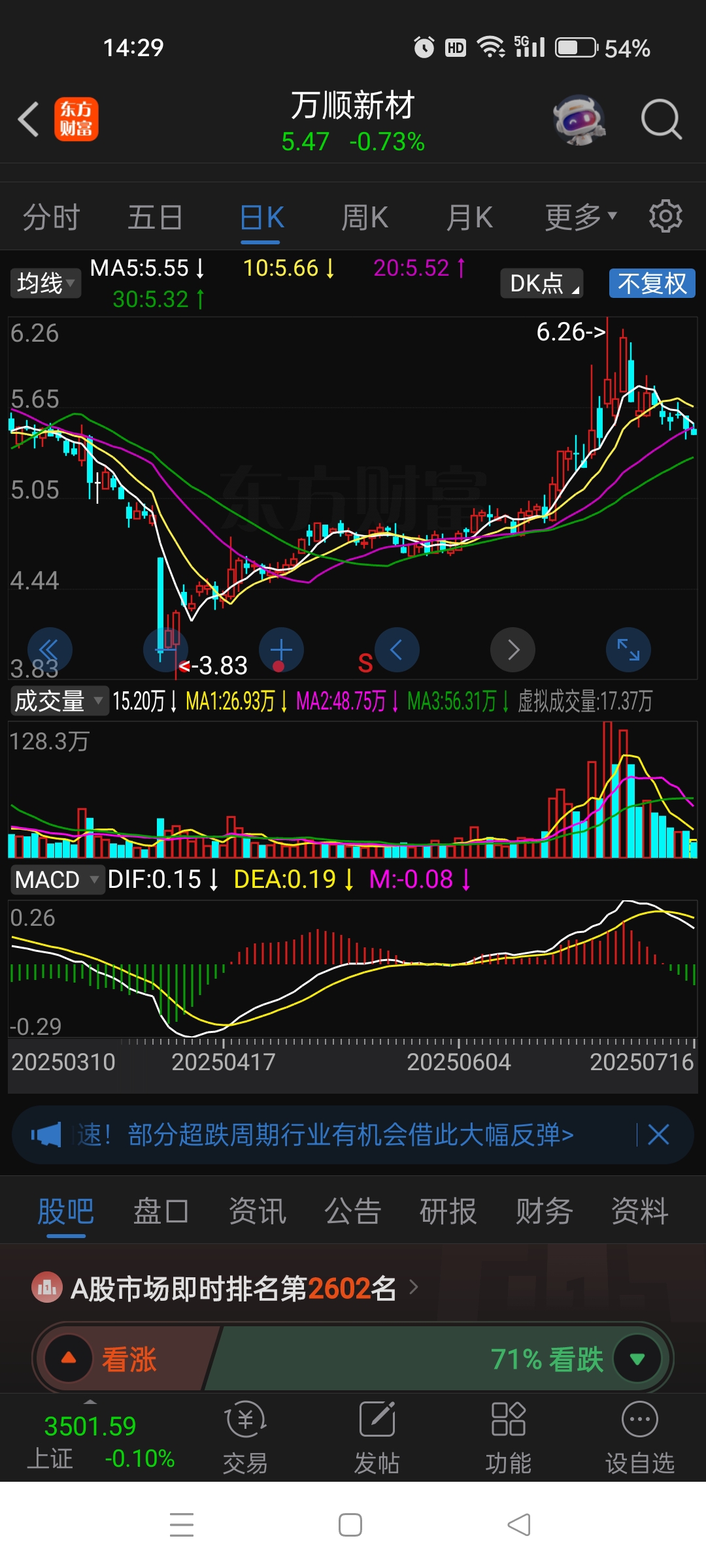Tap the 虚拟成交量:17.37万 label
Viewport: 706px width, 1568px height.
585,701
